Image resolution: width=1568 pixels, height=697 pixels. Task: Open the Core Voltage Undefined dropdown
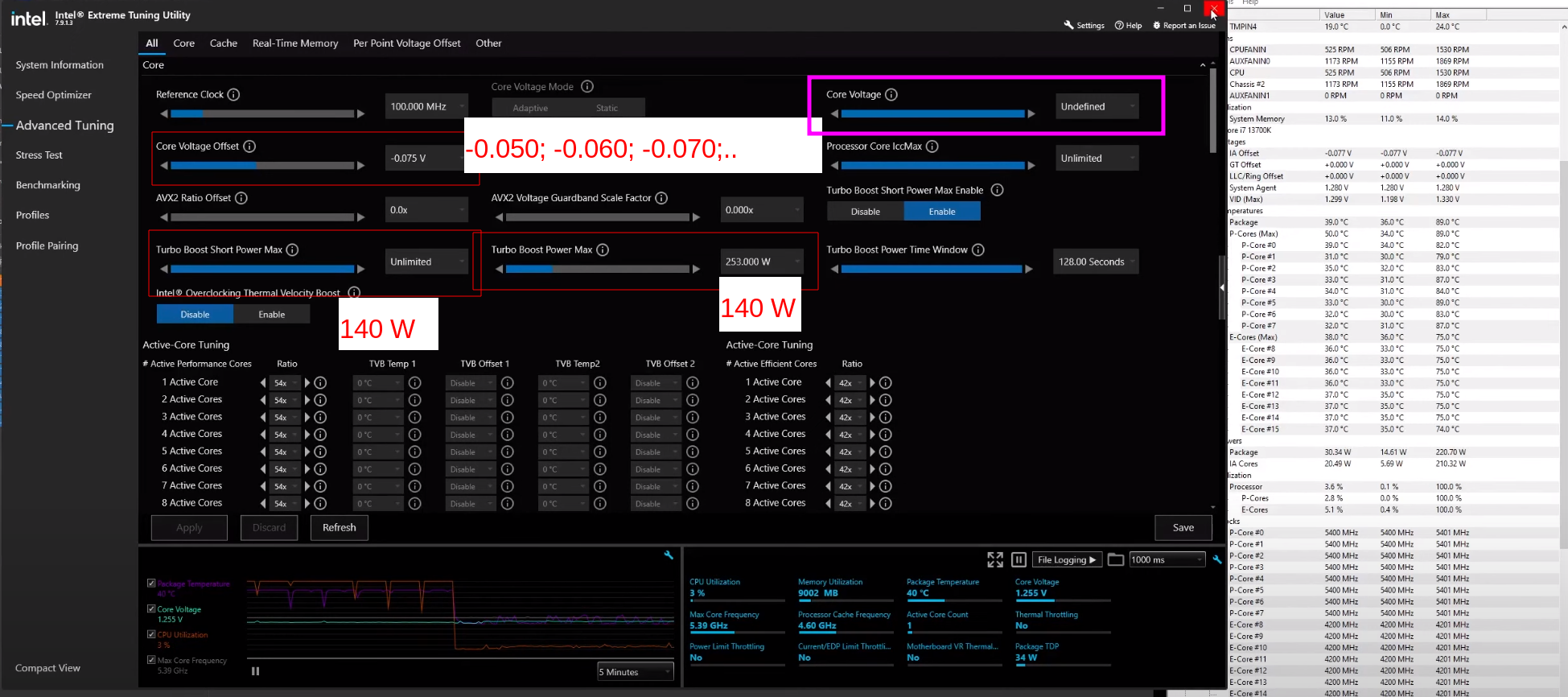click(x=1097, y=106)
